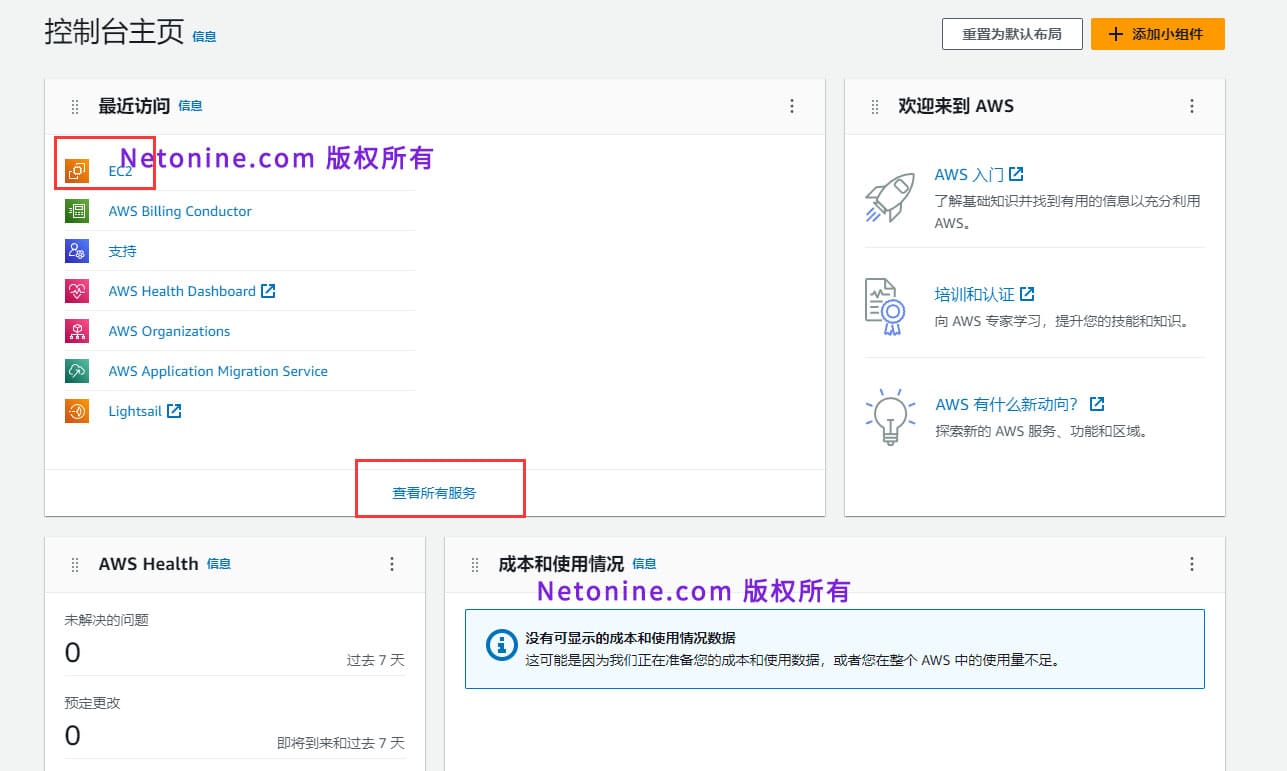Viewport: 1287px width, 771px height.
Task: Open AWS 有什么新动向 link
Action: click(1008, 404)
